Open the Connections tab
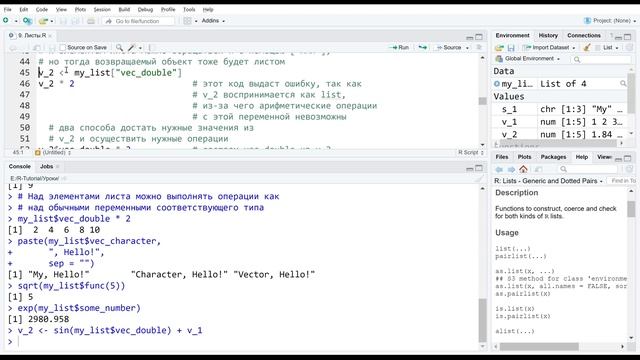Image resolution: width=640 pixels, height=360 pixels. click(584, 36)
